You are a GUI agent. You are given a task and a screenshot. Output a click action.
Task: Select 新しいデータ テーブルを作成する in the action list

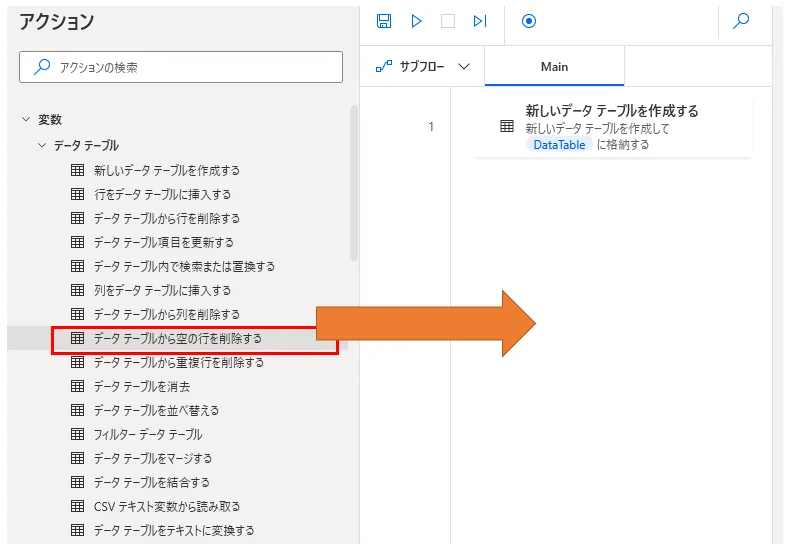click(166, 170)
